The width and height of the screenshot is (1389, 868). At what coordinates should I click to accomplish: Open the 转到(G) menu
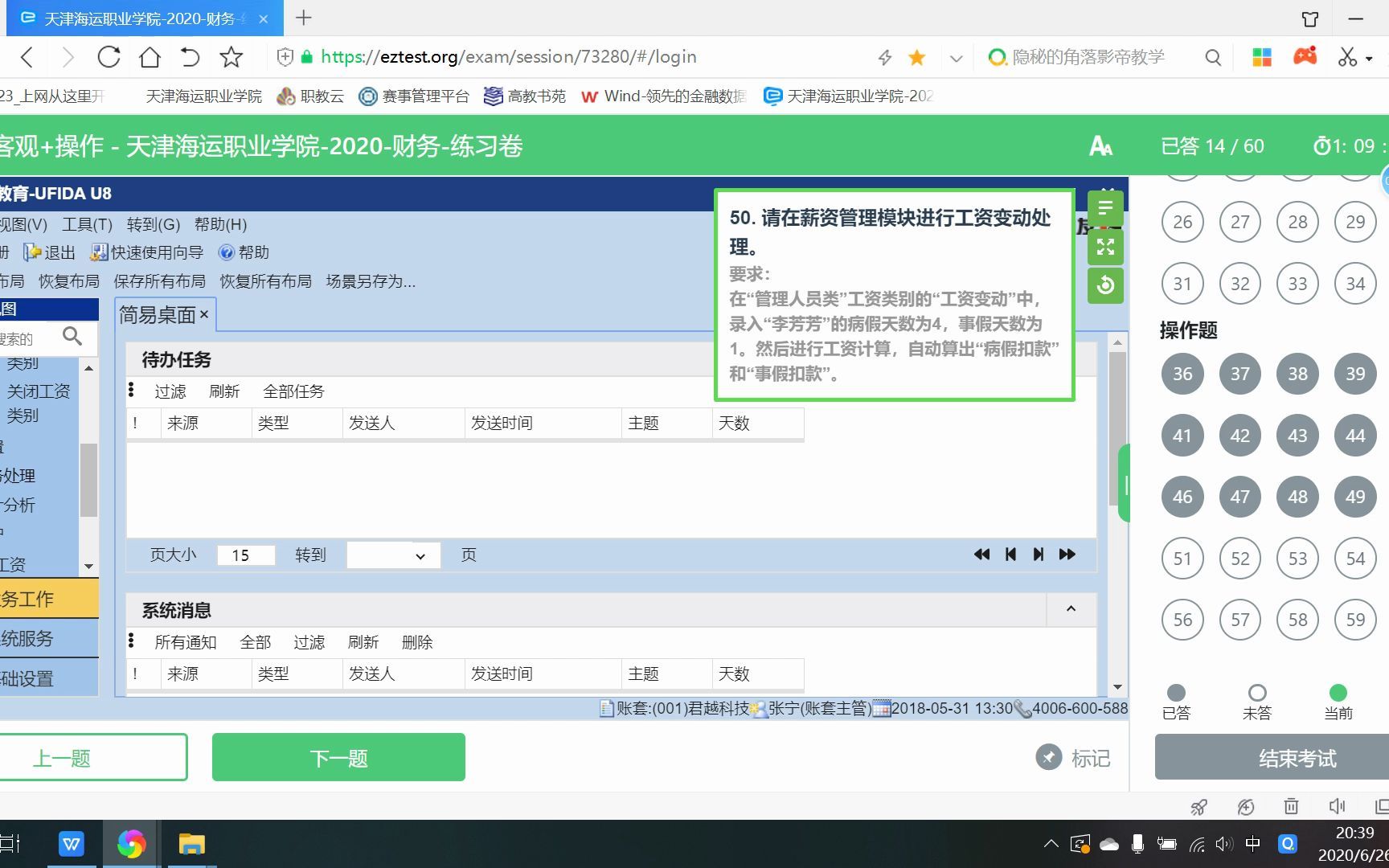click(x=153, y=224)
